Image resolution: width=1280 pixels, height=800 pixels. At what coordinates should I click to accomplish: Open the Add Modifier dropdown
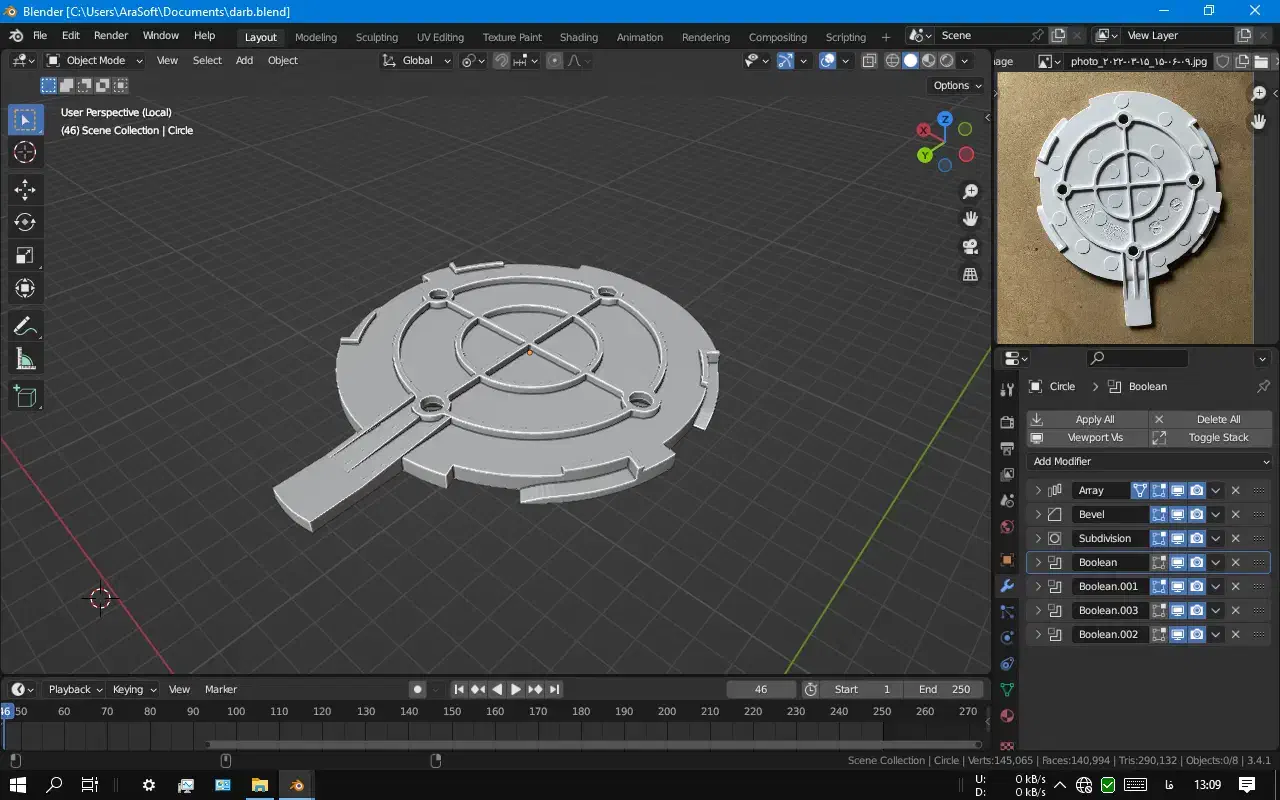click(x=1149, y=461)
